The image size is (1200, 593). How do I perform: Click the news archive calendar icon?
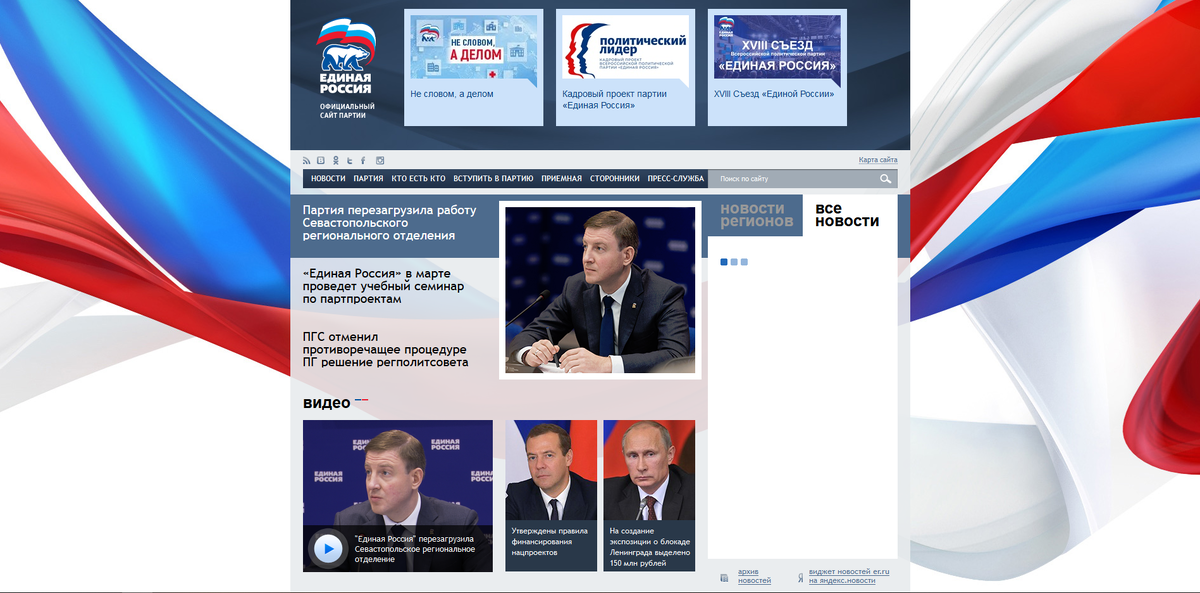[x=724, y=577]
